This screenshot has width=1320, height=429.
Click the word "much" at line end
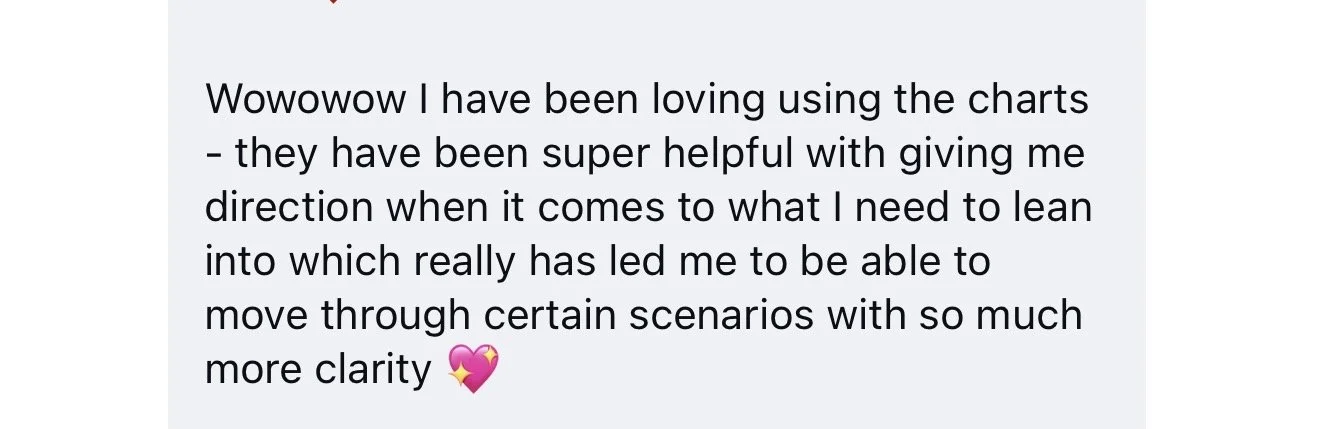coord(1035,316)
